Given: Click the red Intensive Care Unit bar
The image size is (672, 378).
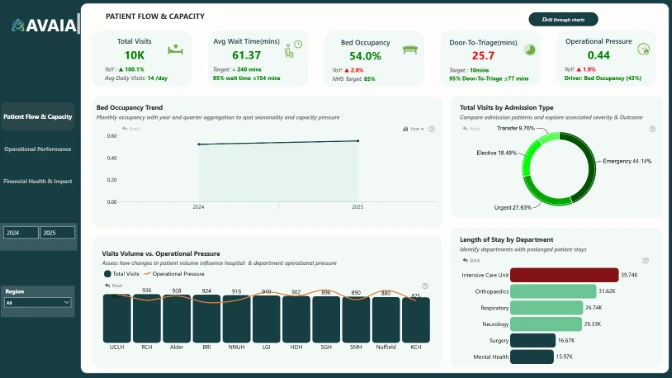Looking at the screenshot, I should pyautogui.click(x=564, y=275).
